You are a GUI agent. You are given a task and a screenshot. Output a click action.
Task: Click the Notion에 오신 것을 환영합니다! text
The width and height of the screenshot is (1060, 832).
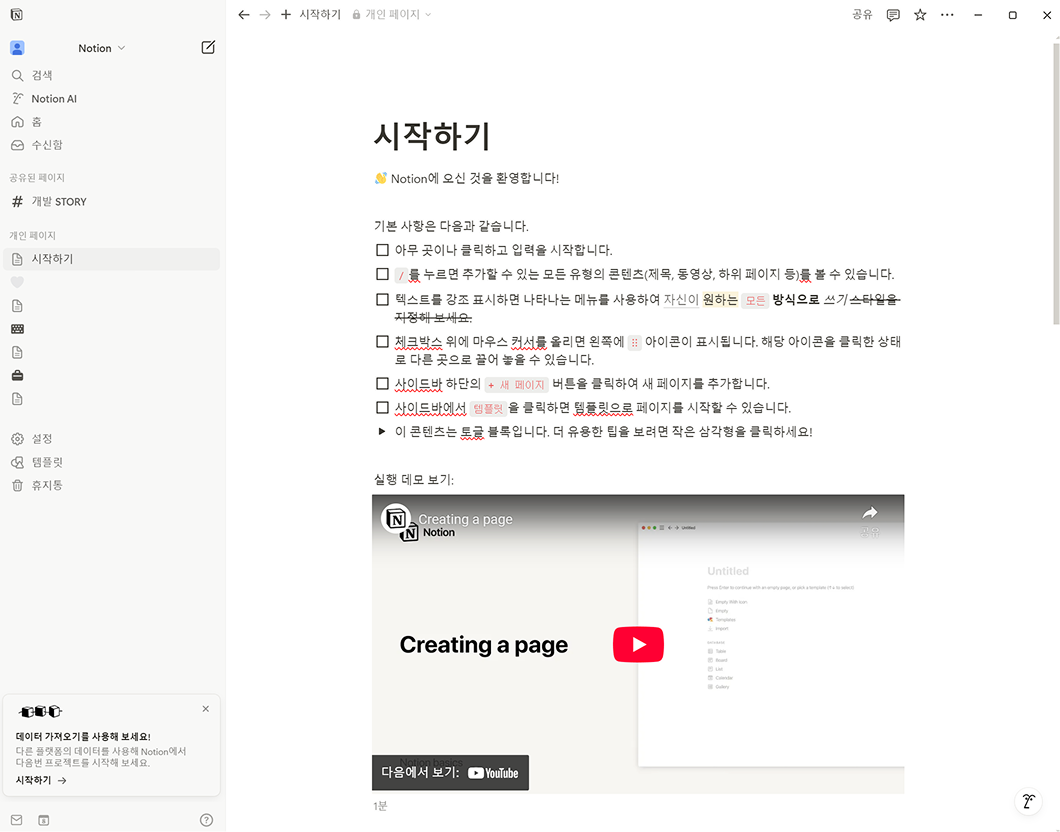[475, 178]
